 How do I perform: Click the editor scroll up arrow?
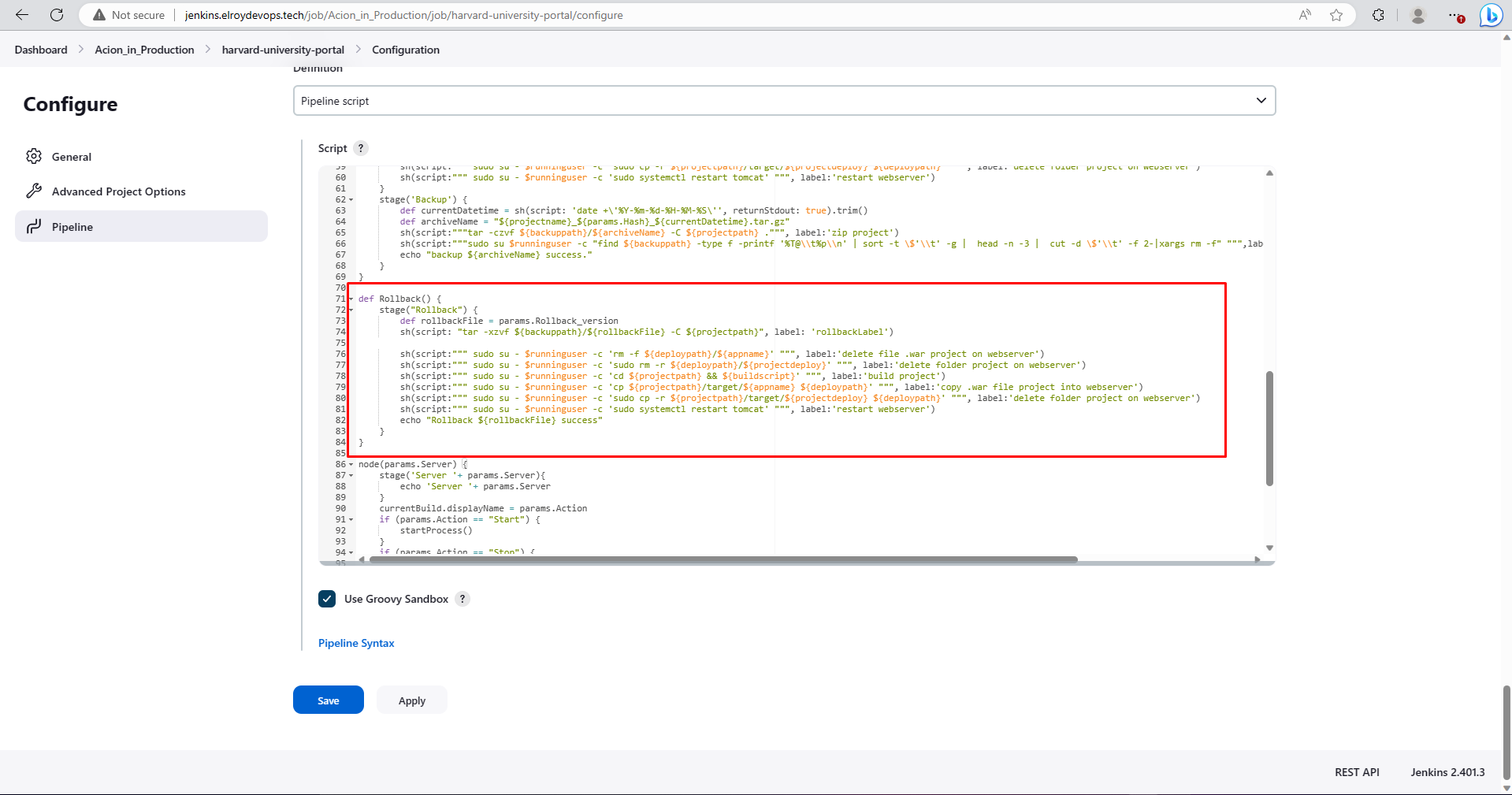pos(1269,173)
